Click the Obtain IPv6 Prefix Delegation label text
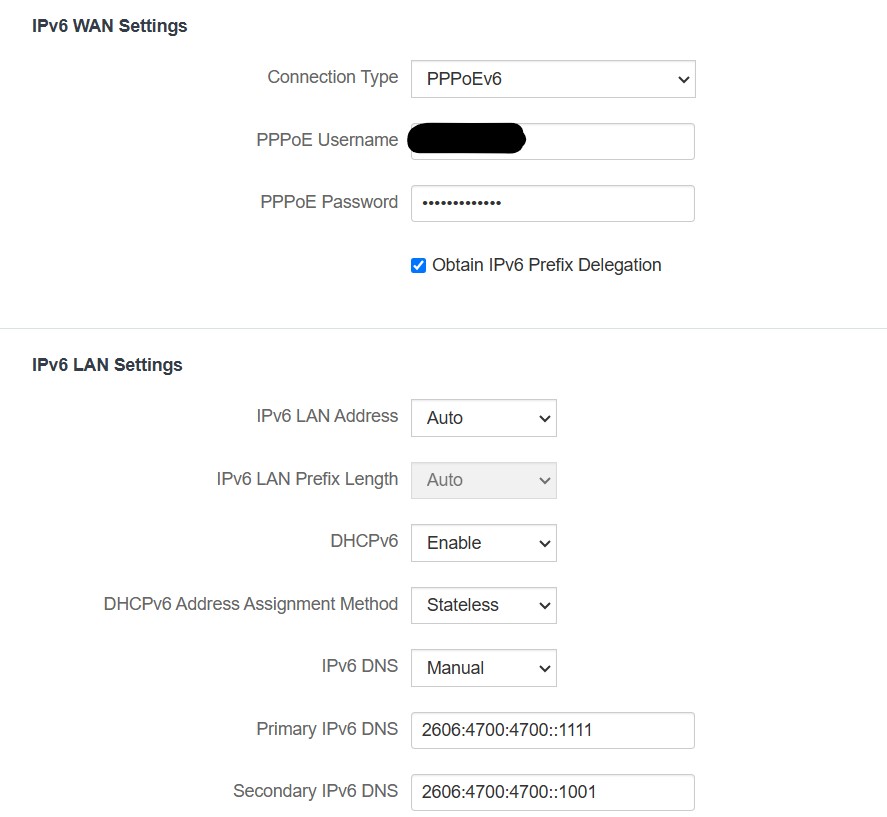 546,265
